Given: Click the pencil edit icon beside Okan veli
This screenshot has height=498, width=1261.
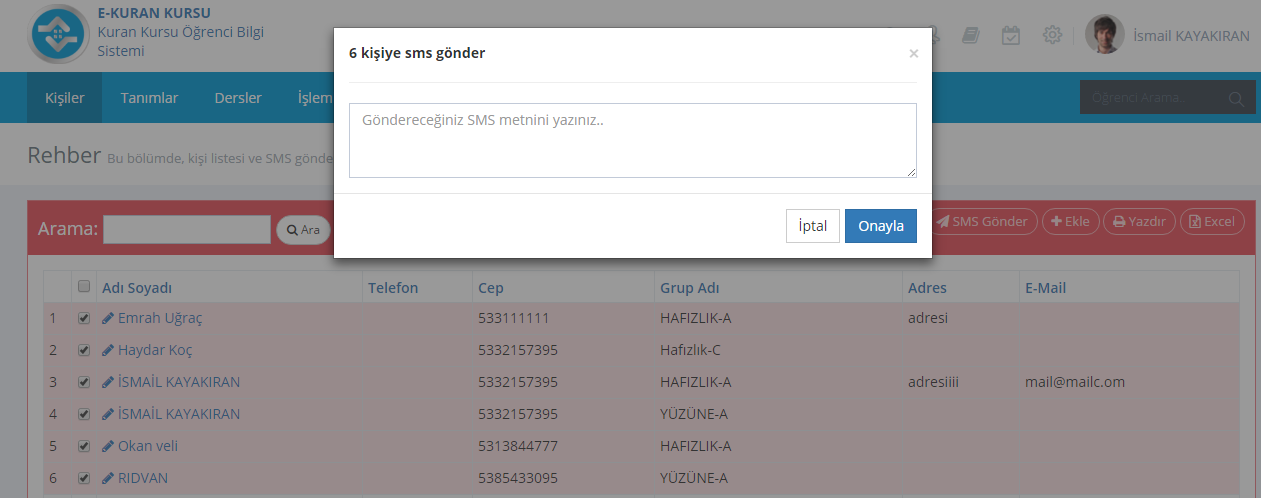Looking at the screenshot, I should click(x=108, y=446).
